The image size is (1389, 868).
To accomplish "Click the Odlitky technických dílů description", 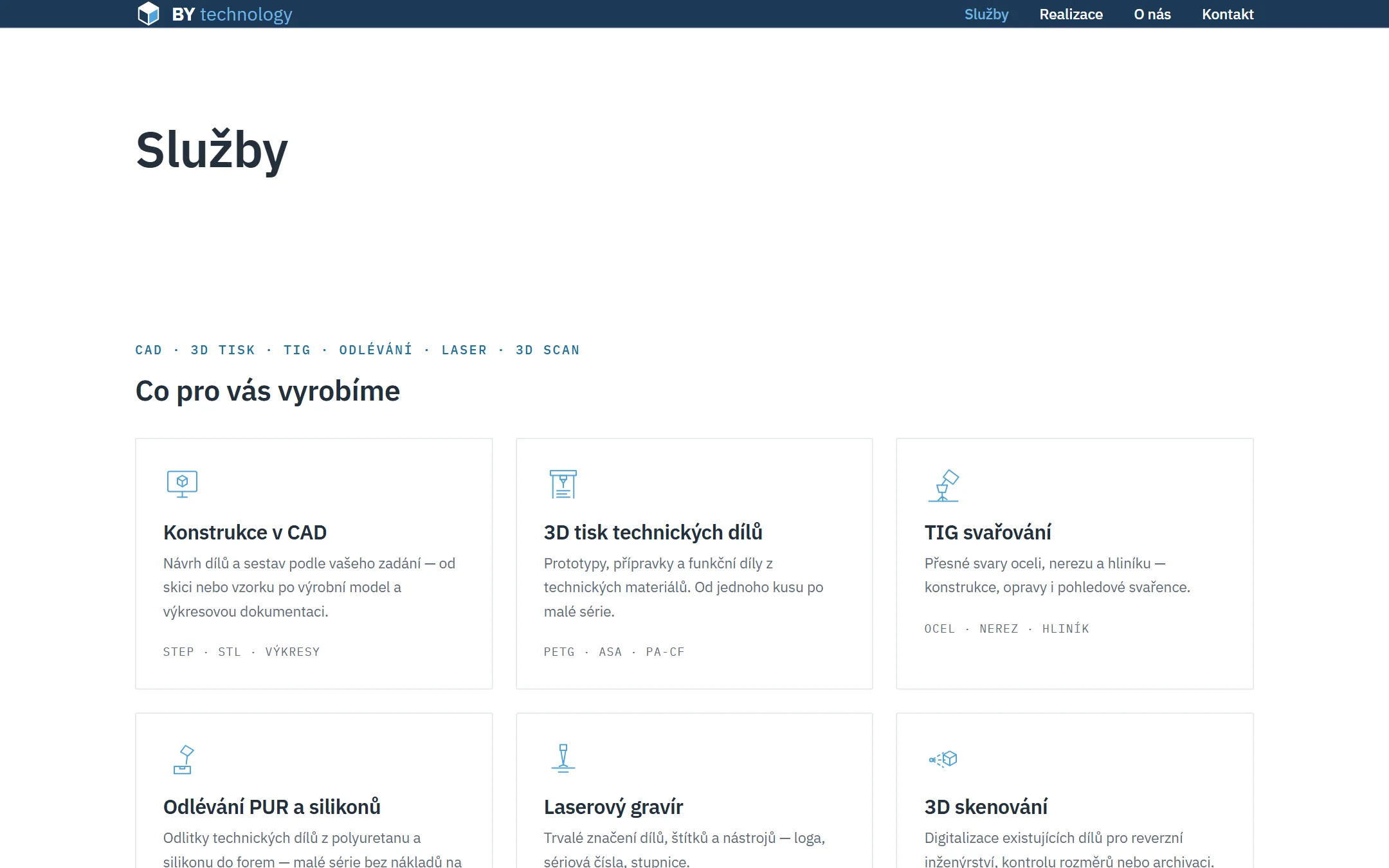I will pyautogui.click(x=313, y=850).
